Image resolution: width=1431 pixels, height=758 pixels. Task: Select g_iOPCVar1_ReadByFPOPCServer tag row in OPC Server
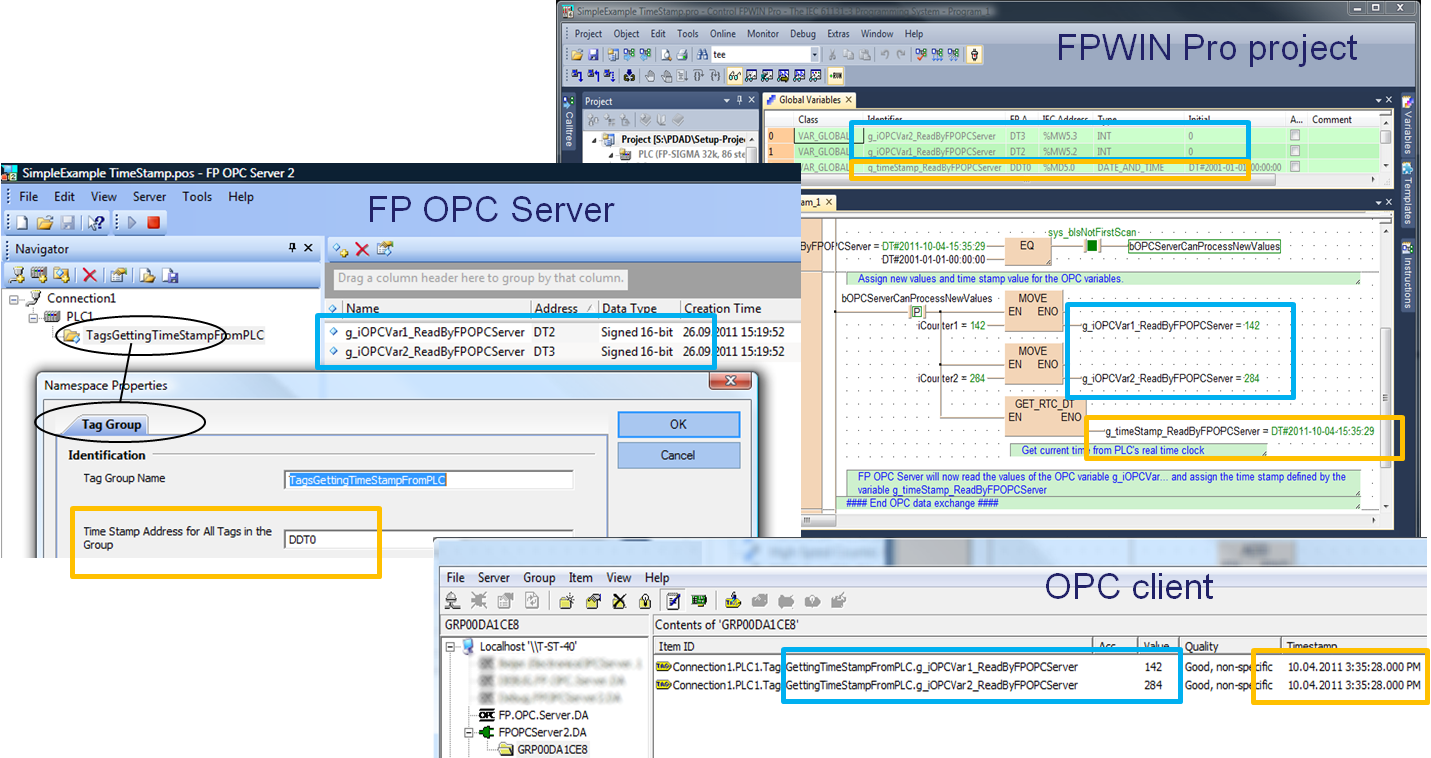coord(563,332)
